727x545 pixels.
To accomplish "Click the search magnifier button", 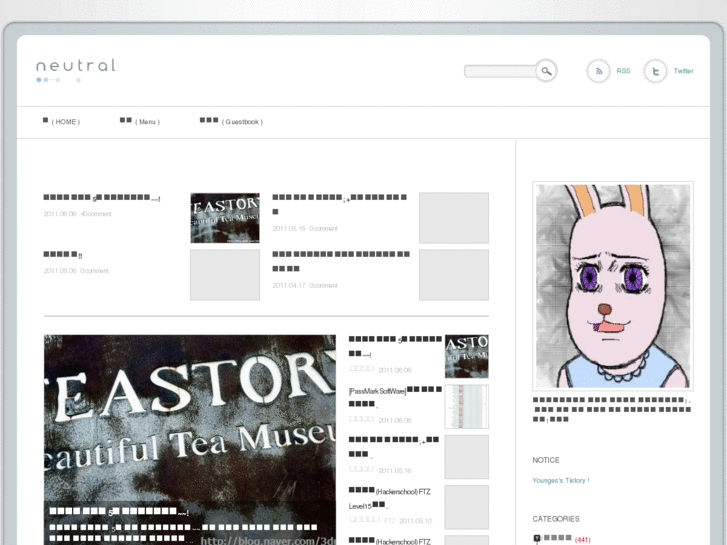I will point(546,71).
